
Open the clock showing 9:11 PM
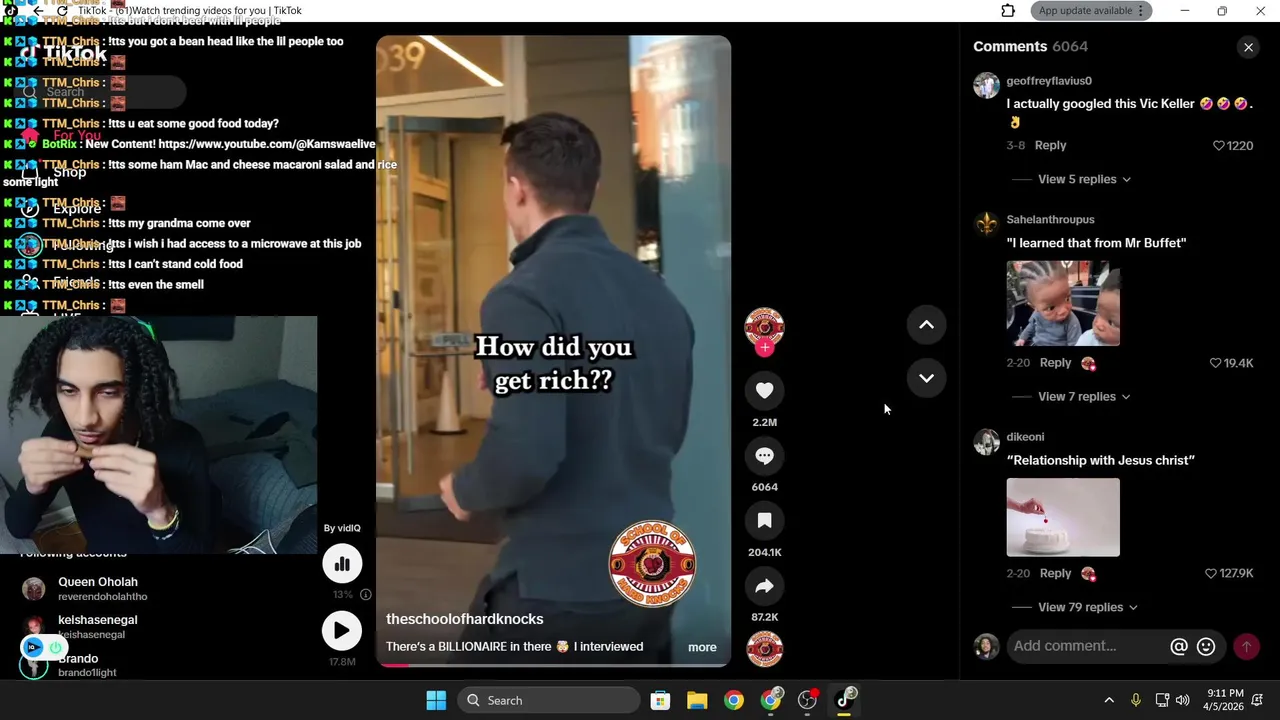click(x=1225, y=700)
